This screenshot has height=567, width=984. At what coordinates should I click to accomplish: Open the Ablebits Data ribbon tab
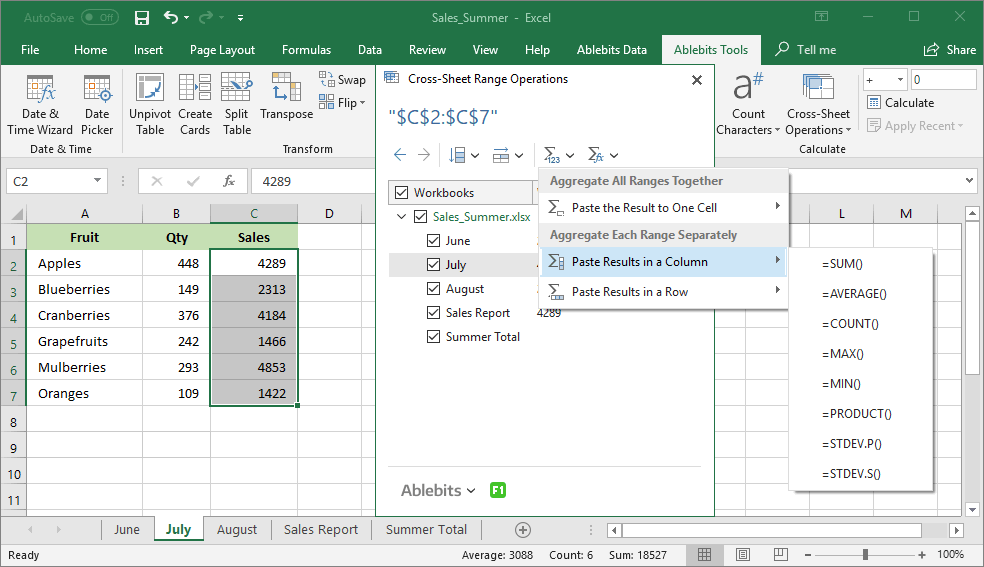coord(612,50)
